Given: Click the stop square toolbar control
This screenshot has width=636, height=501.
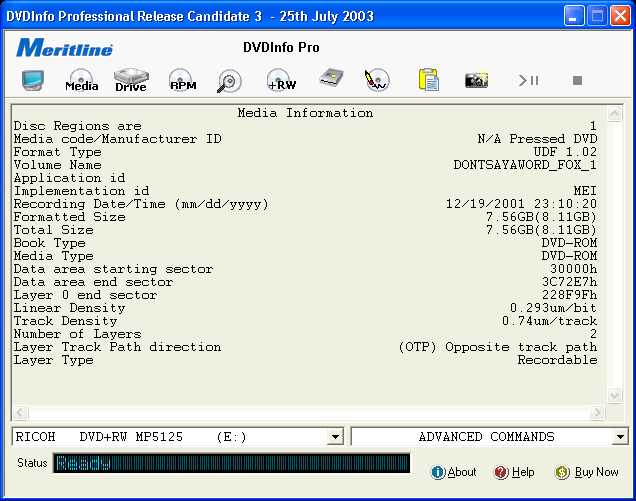Looking at the screenshot, I should 578,80.
